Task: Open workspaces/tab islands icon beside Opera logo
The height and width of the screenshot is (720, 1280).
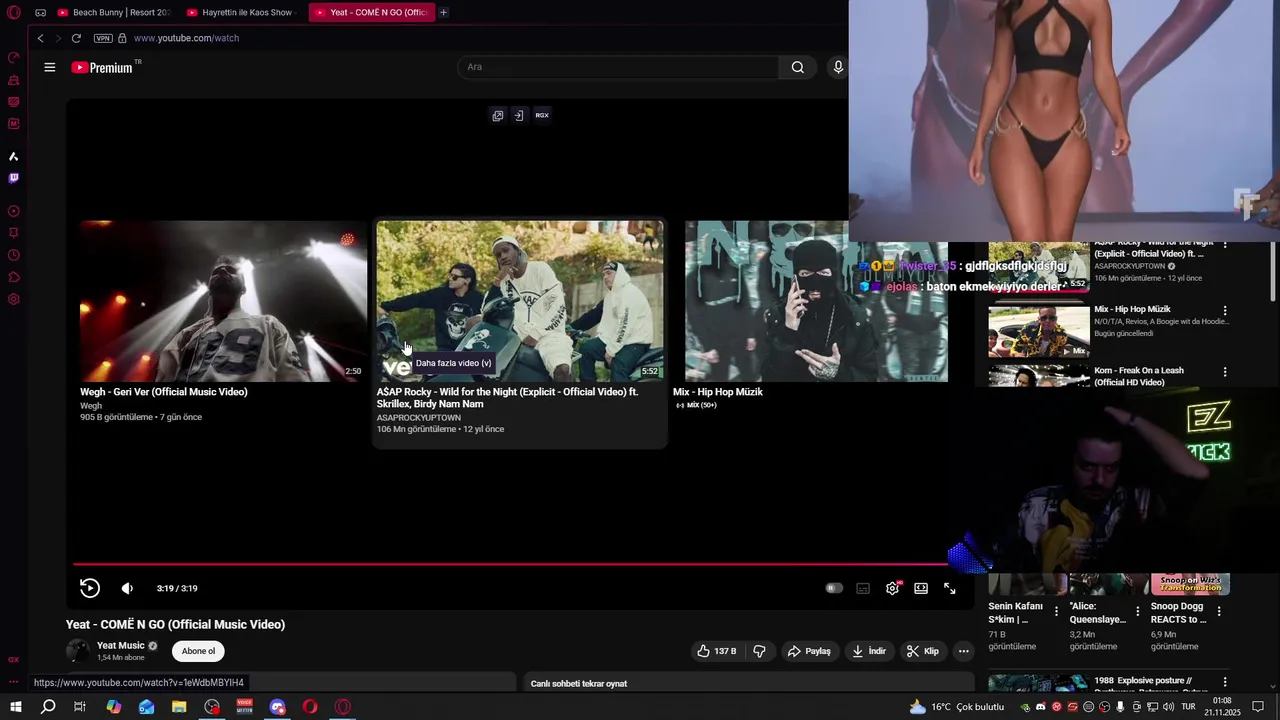Action: click(x=40, y=12)
